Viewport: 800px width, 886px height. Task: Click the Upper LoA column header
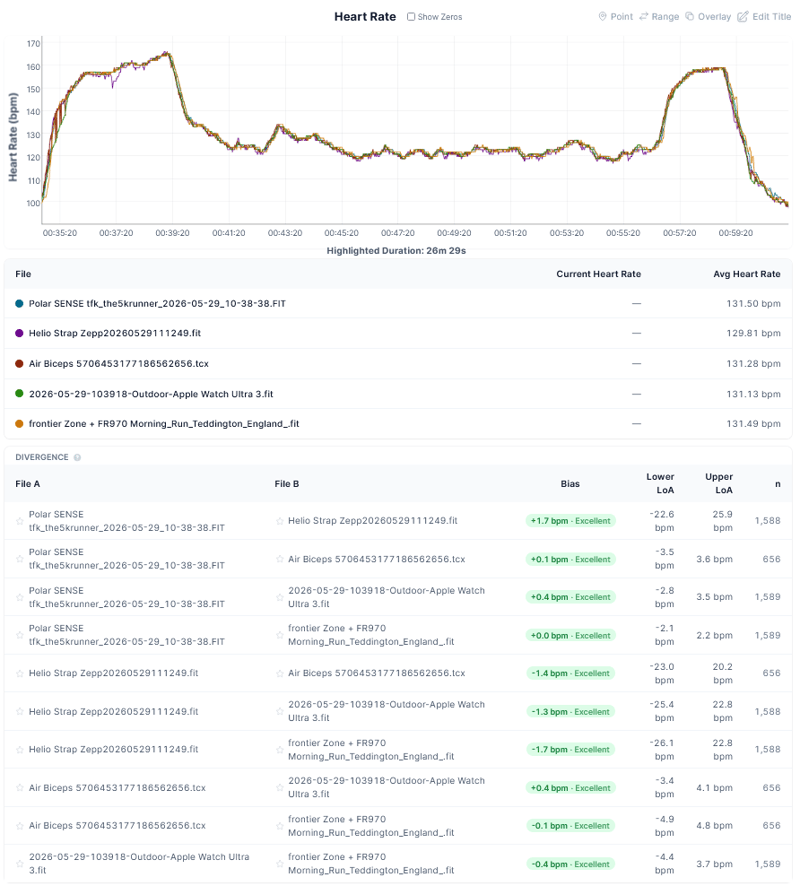(719, 484)
